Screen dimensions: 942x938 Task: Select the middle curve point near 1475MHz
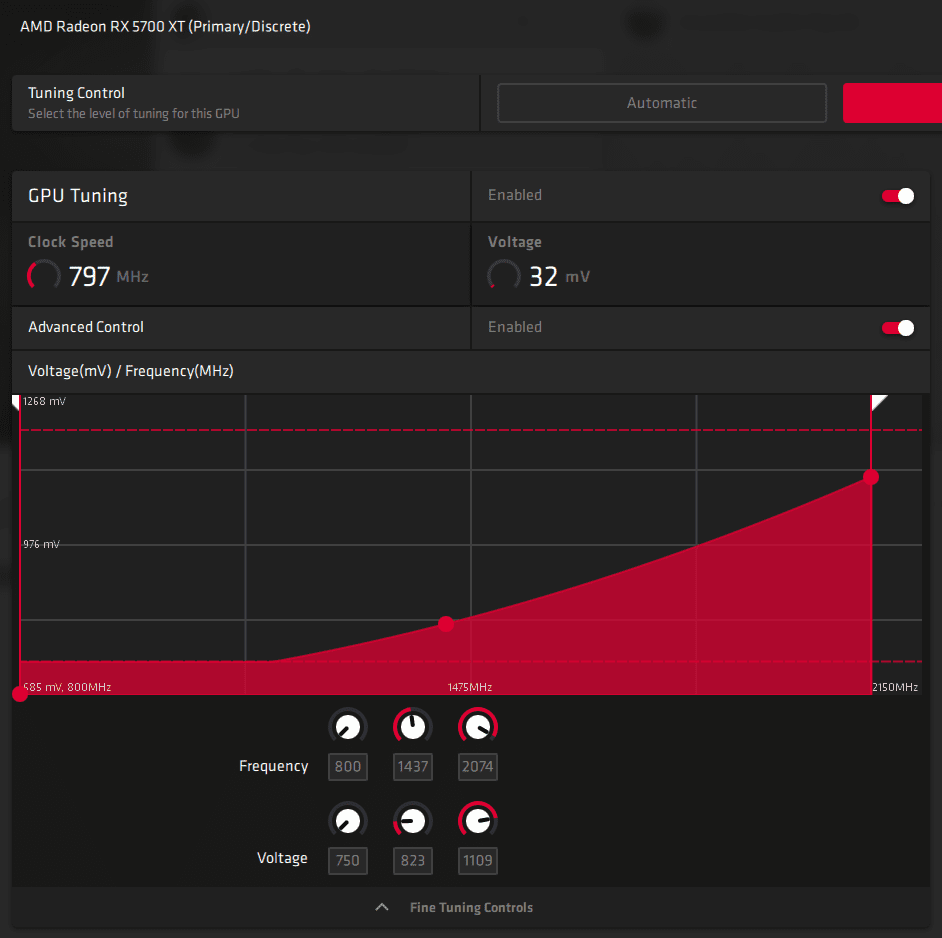tap(446, 624)
